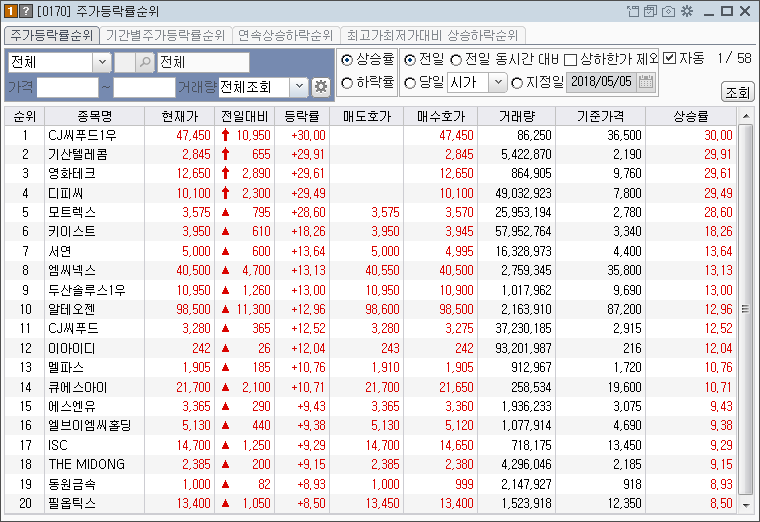Image resolution: width=760 pixels, height=522 pixels.
Task: Click the camera capture icon in title bar
Action: pyautogui.click(x=668, y=11)
